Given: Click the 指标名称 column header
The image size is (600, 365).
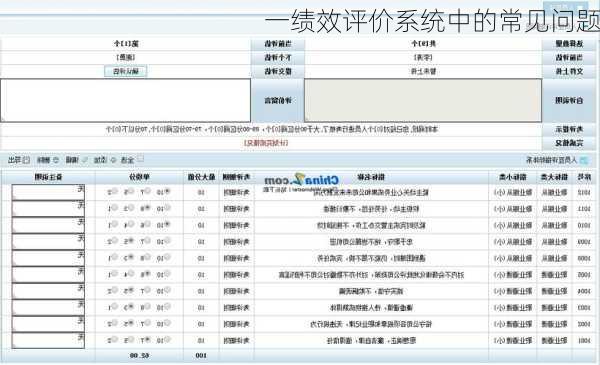Looking at the screenshot, I should pyautogui.click(x=371, y=177).
